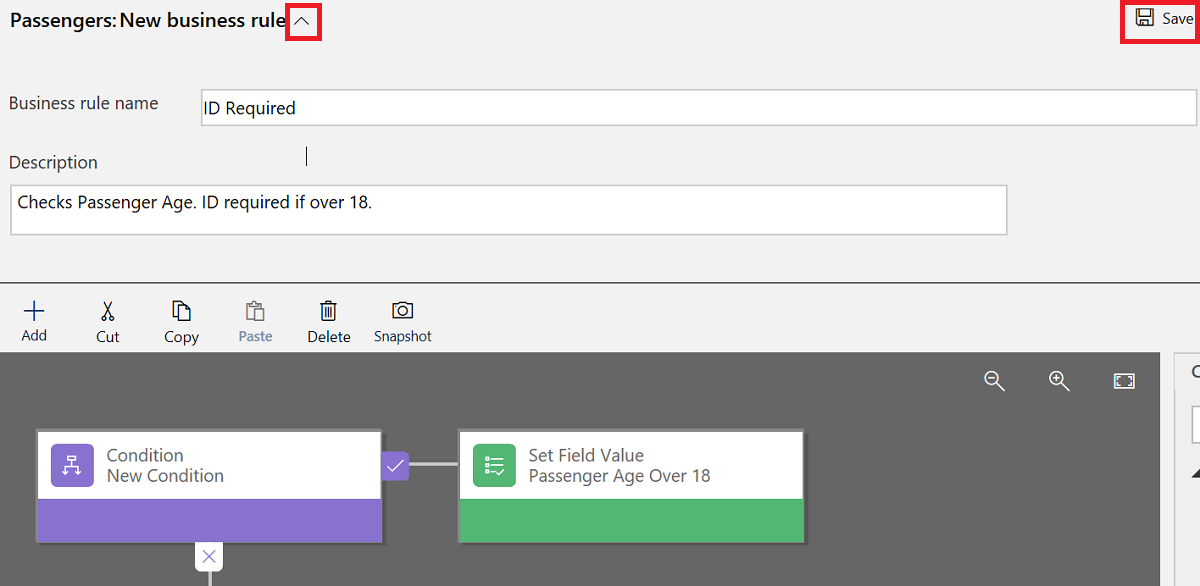The width and height of the screenshot is (1200, 586).
Task: Click the Description text box
Action: pyautogui.click(x=508, y=209)
